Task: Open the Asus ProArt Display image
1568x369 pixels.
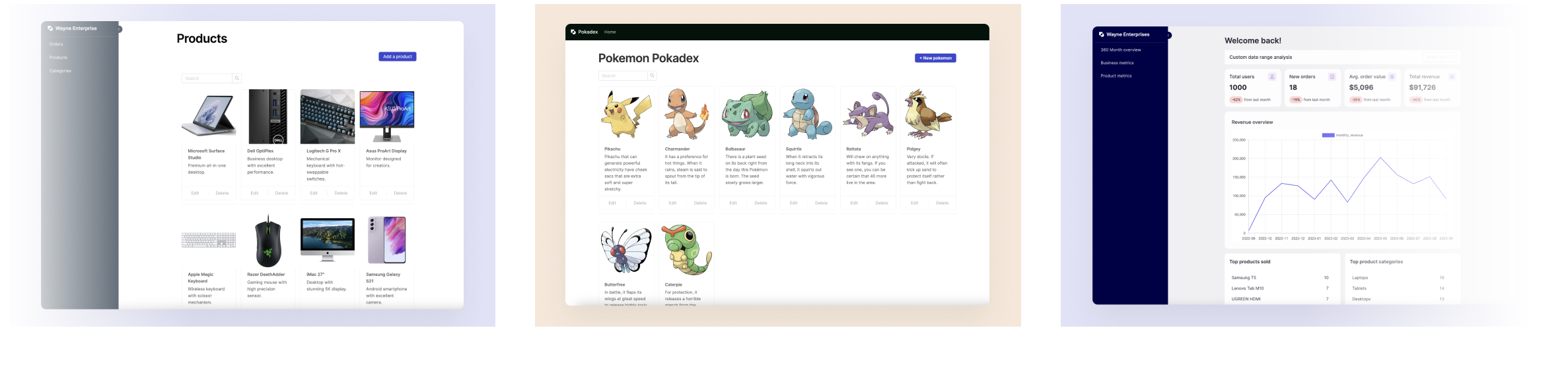Action: click(387, 116)
